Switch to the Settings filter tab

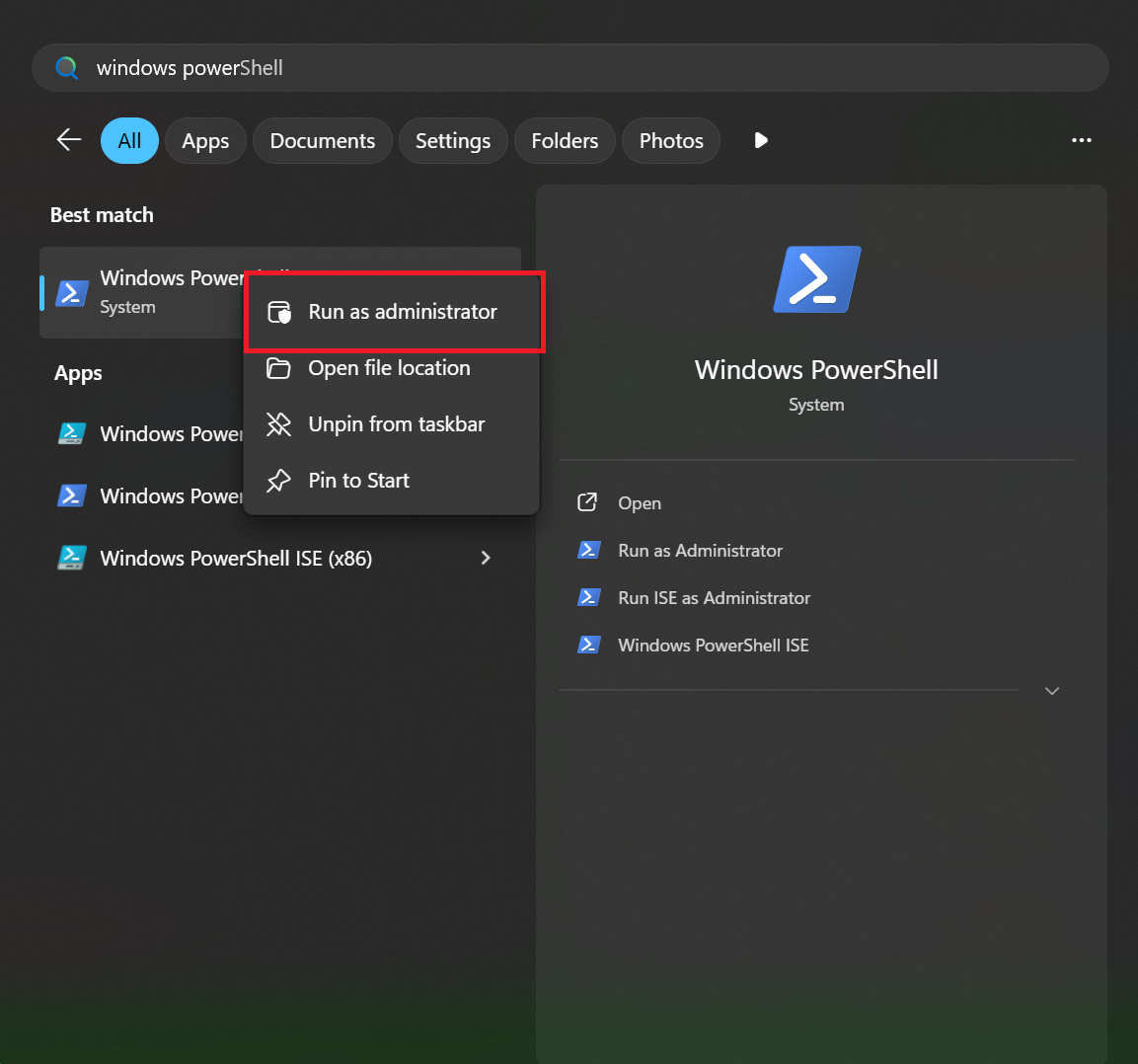pyautogui.click(x=453, y=141)
